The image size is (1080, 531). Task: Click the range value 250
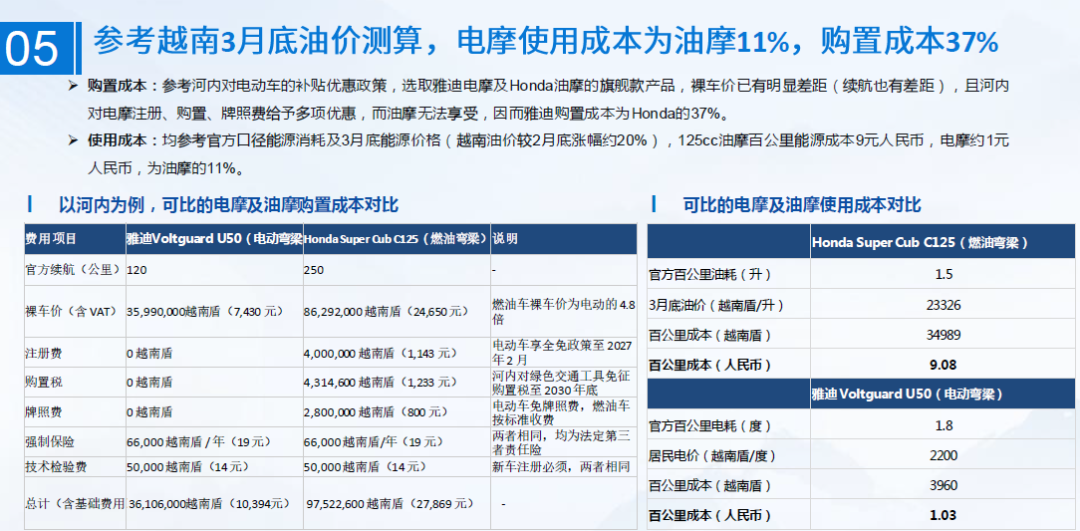(x=313, y=271)
